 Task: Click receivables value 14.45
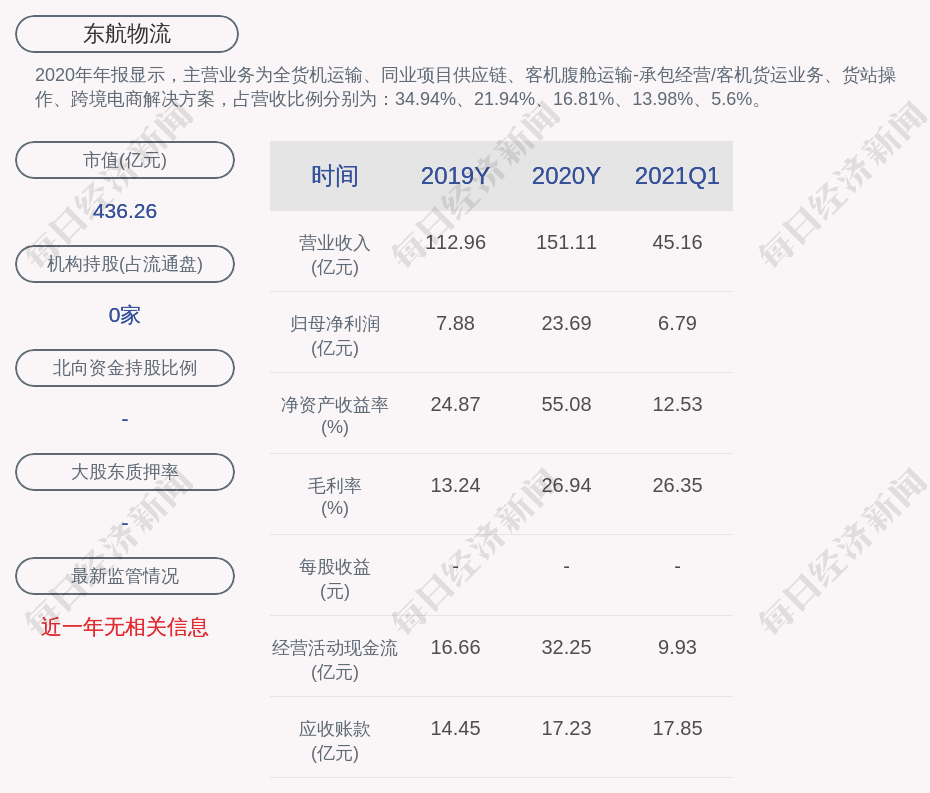click(456, 728)
